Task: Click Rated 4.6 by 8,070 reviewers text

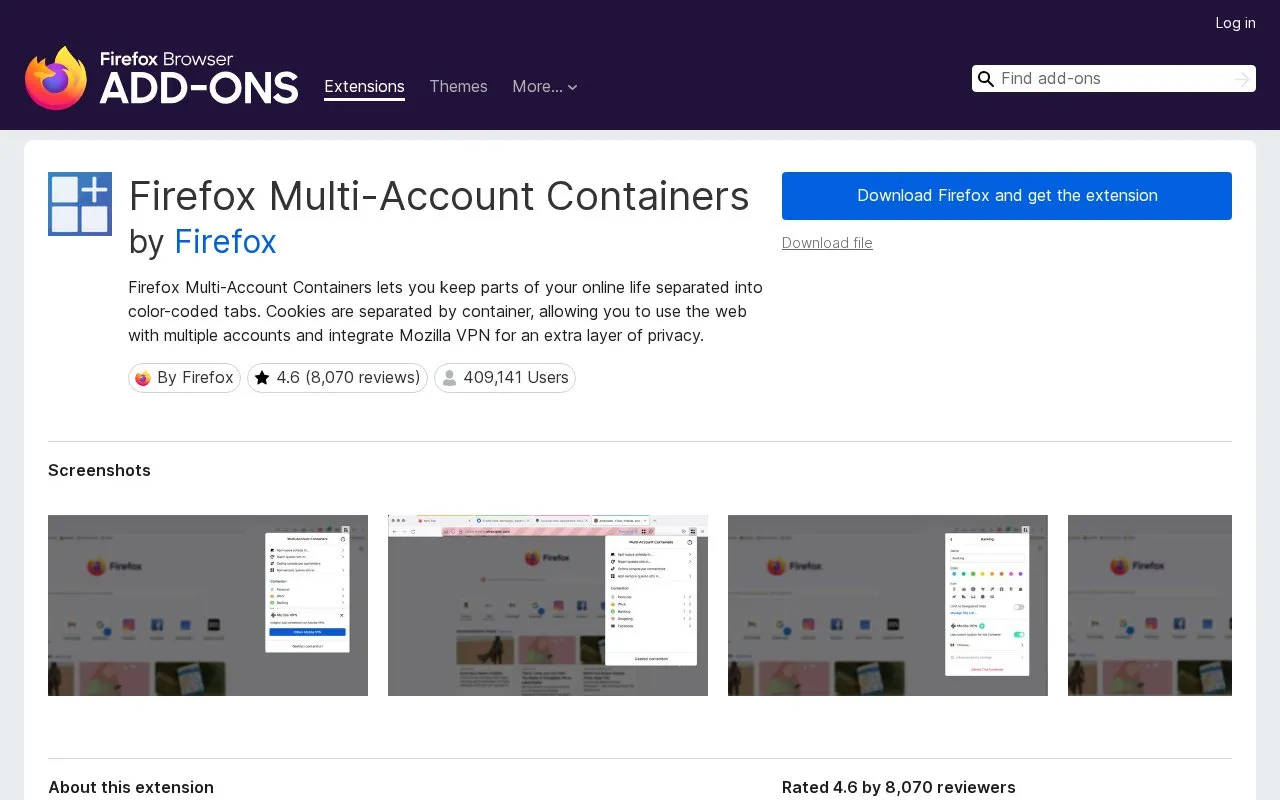Action: click(x=899, y=788)
